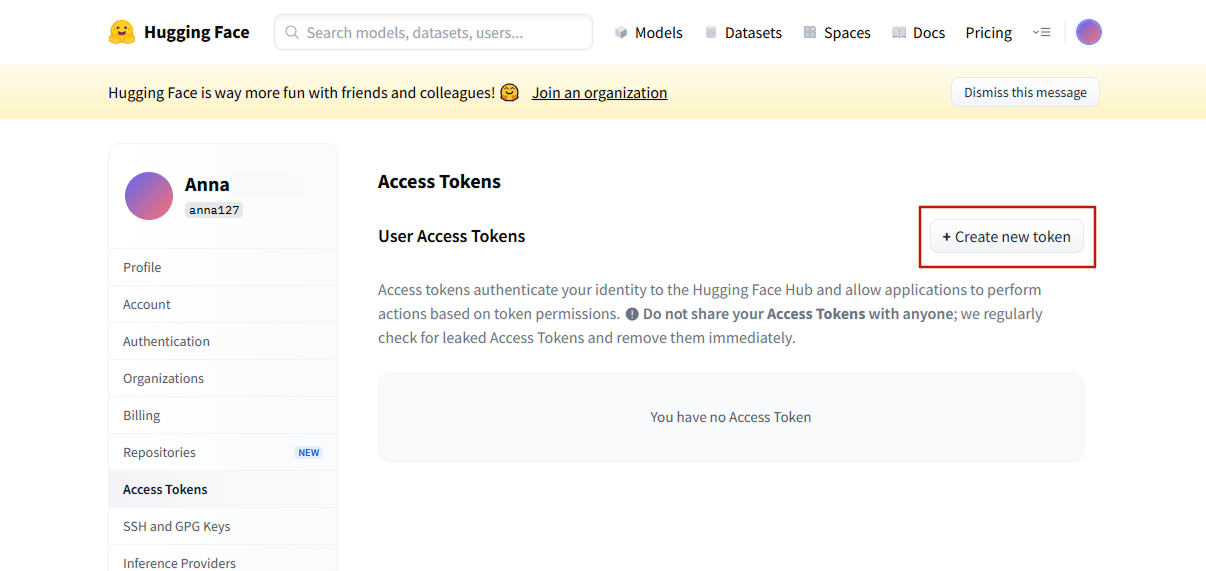The image size is (1206, 571).
Task: Follow the Join an organization link
Action: point(599,93)
